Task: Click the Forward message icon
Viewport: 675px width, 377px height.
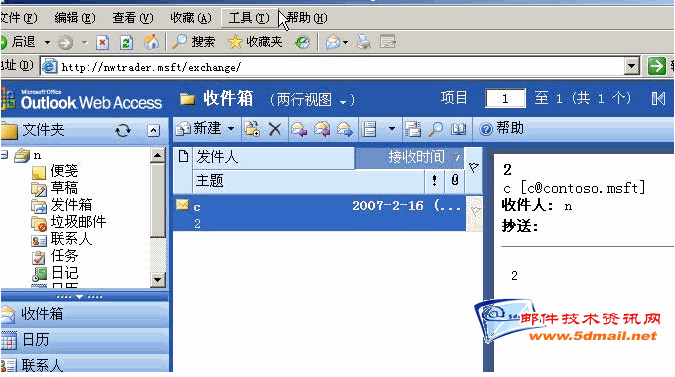Action: pyautogui.click(x=345, y=129)
